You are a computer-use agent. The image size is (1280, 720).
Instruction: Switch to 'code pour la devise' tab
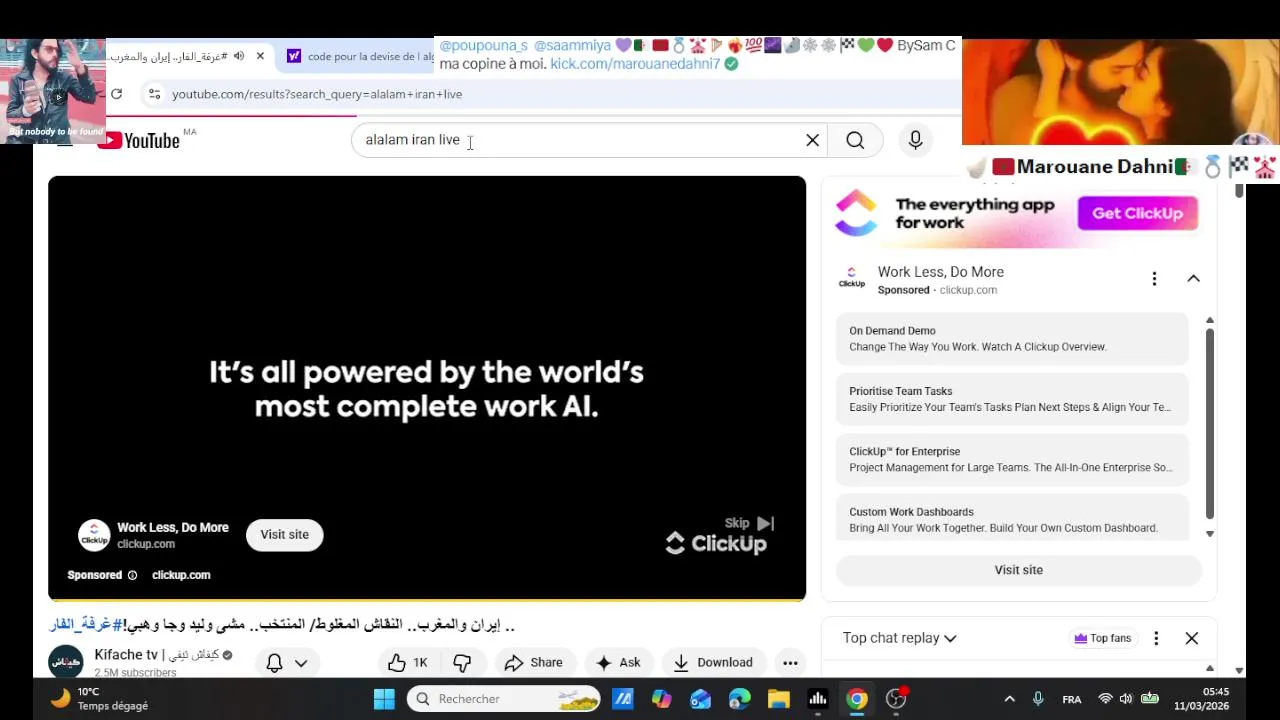[x=360, y=56]
